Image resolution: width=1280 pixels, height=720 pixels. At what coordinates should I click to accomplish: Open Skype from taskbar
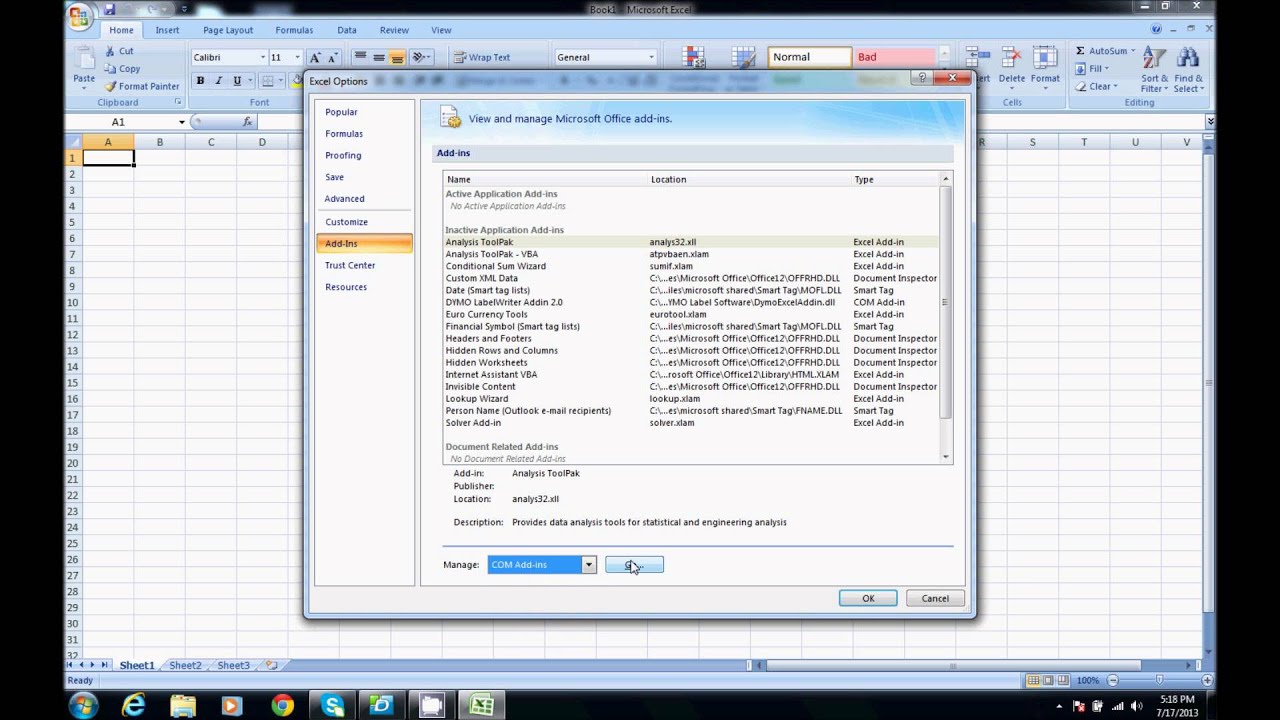click(x=332, y=706)
